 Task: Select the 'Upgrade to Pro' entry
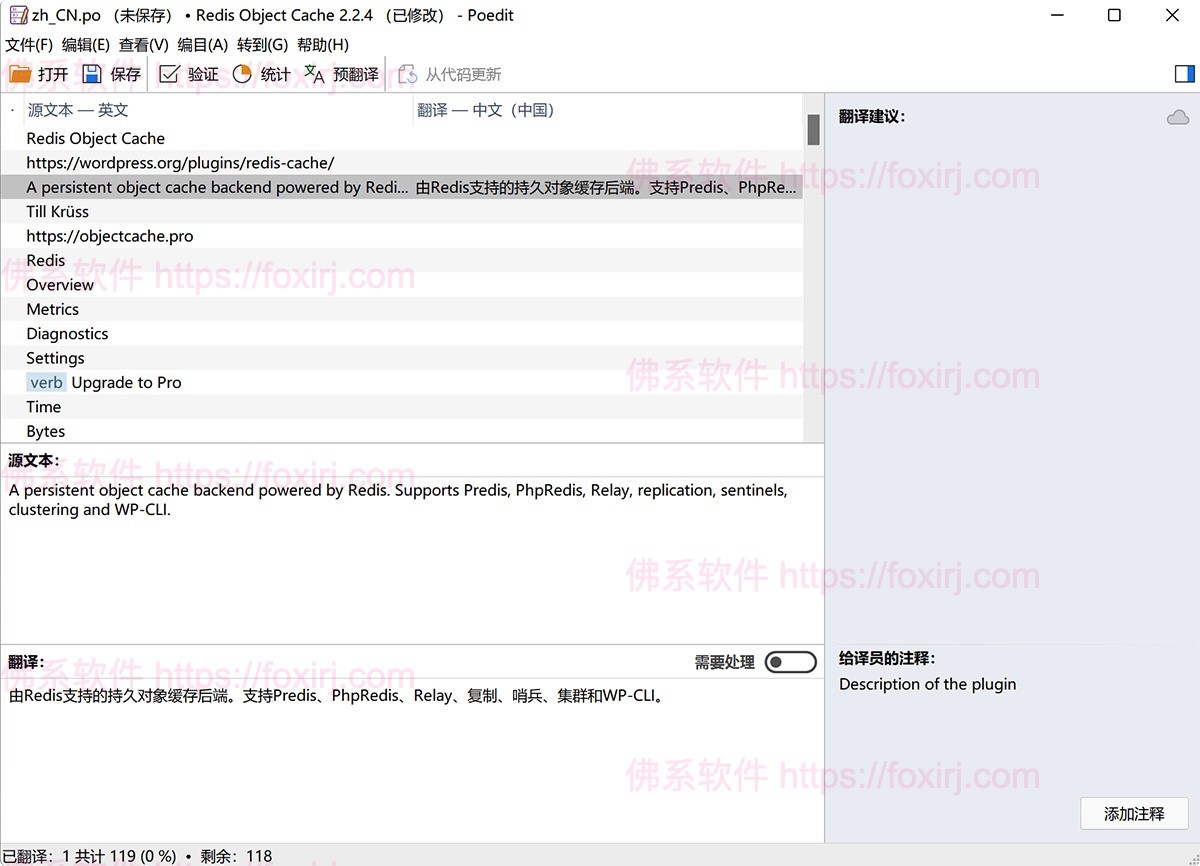126,382
